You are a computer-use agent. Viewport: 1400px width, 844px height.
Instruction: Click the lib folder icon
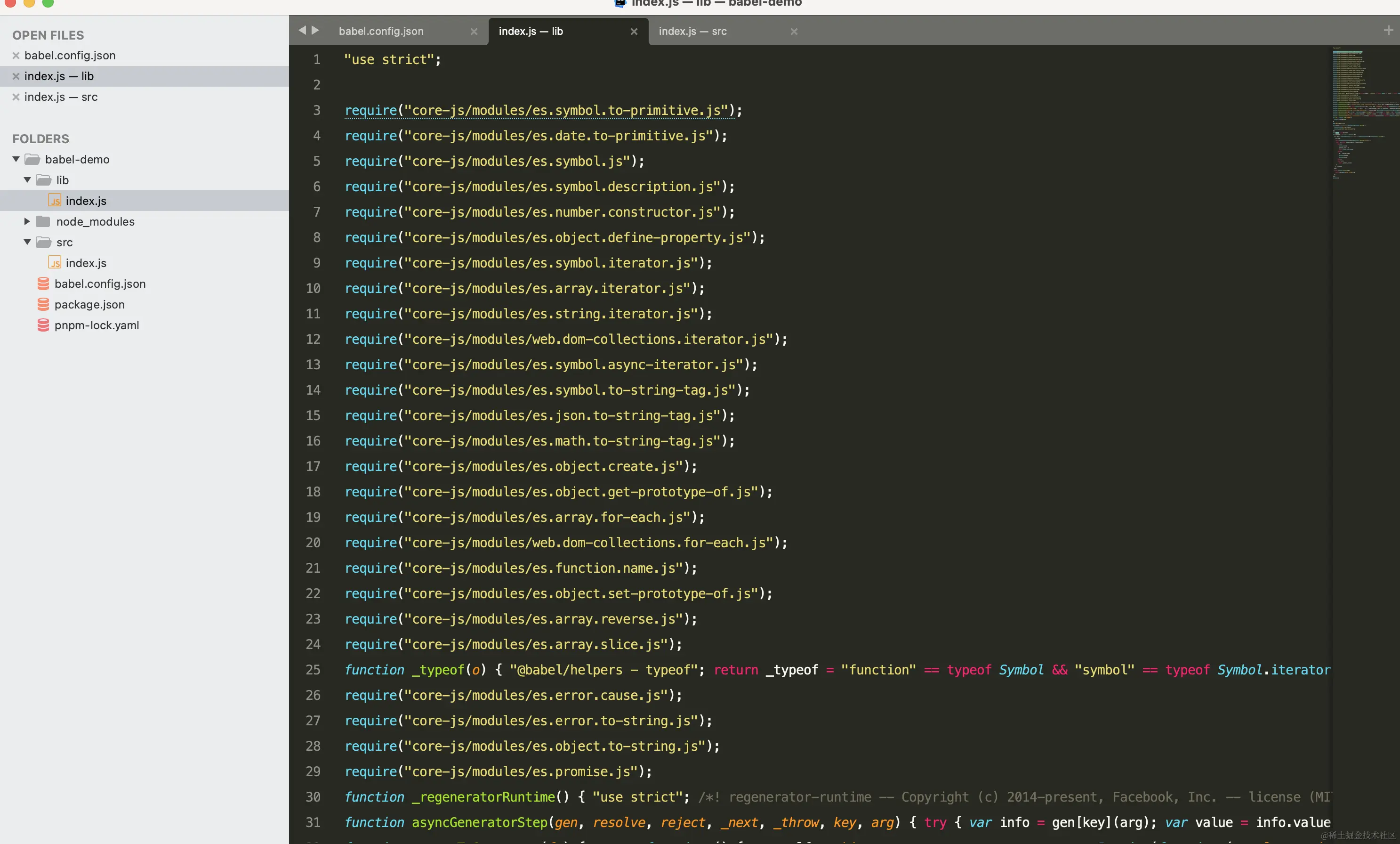[x=44, y=179]
